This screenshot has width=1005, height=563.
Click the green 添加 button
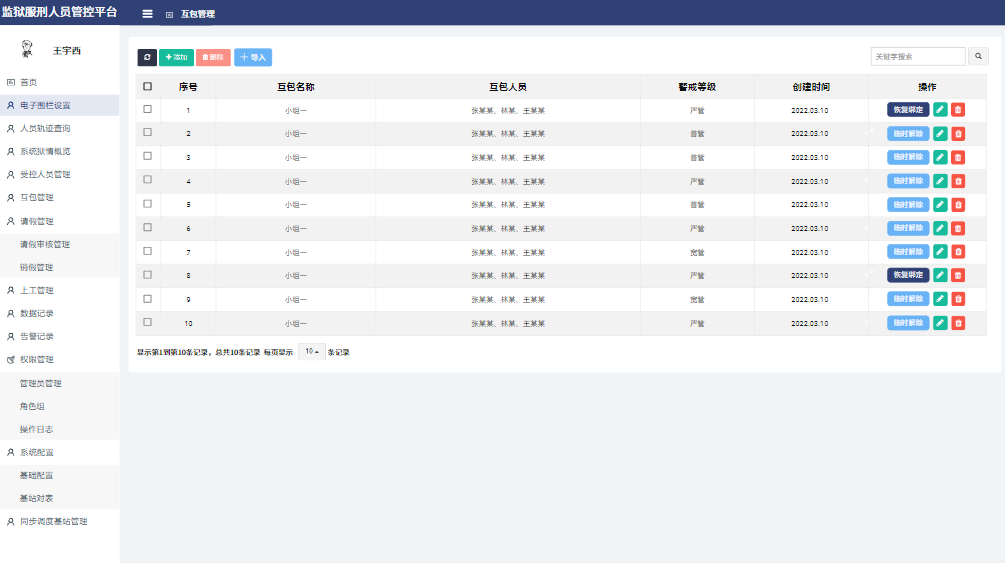pyautogui.click(x=176, y=58)
